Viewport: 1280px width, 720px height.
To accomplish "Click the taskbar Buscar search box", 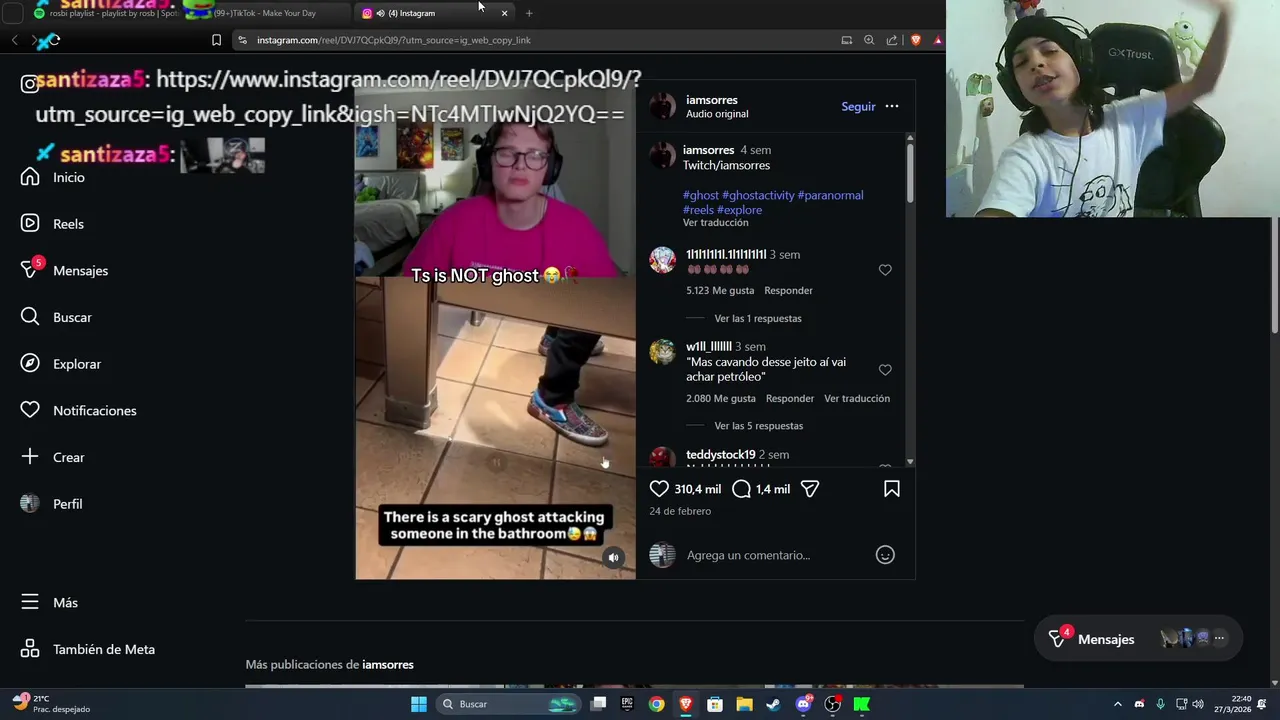I will [510, 704].
